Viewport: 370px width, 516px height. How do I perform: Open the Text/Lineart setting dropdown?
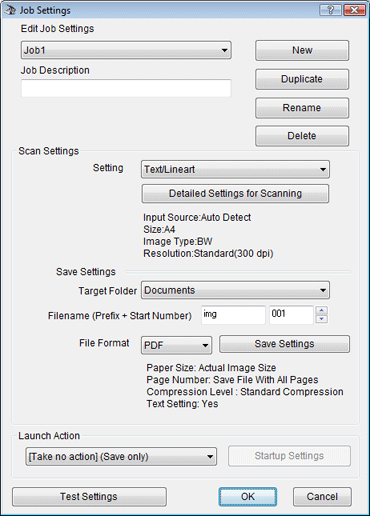tap(235, 169)
